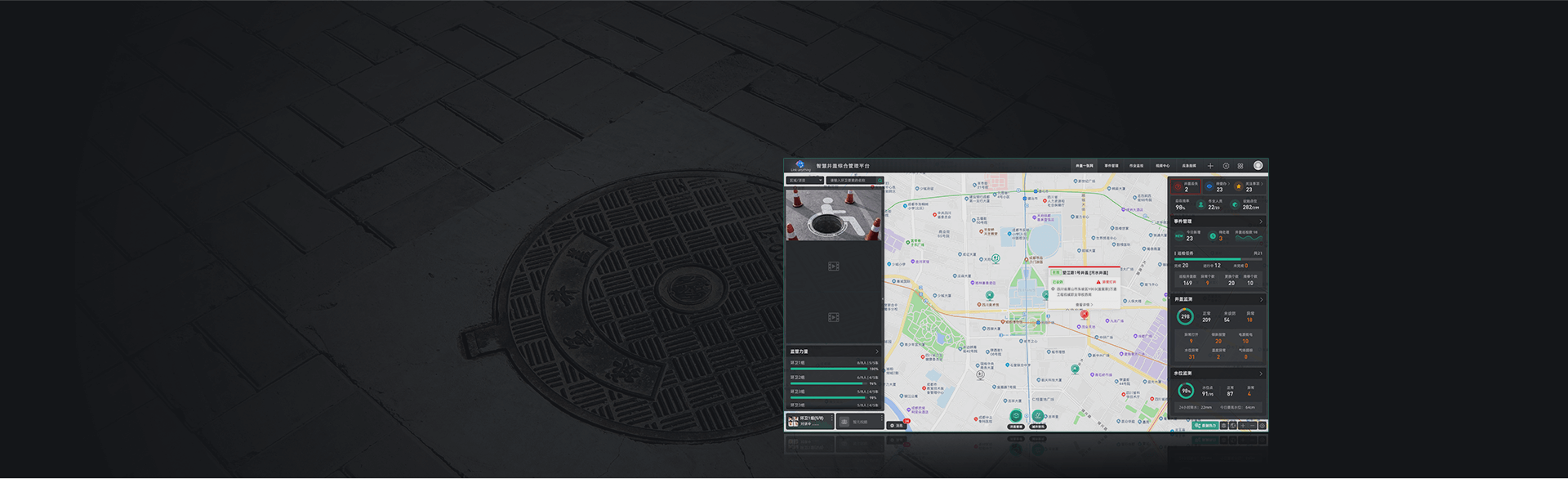1568x479 pixels.
Task: Play the second empty video placeholder
Action: click(834, 317)
